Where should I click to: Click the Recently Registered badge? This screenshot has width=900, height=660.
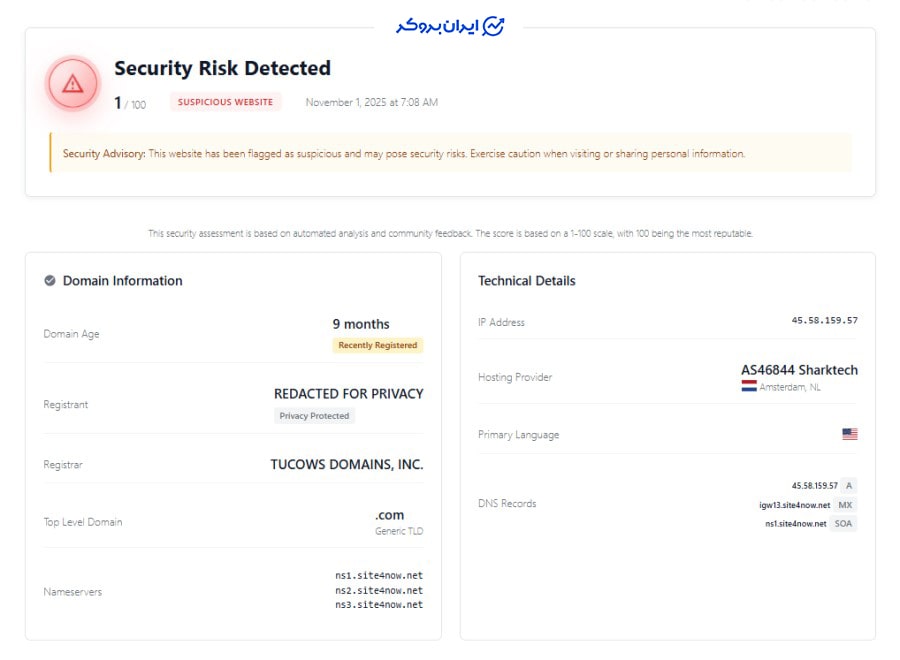(377, 345)
